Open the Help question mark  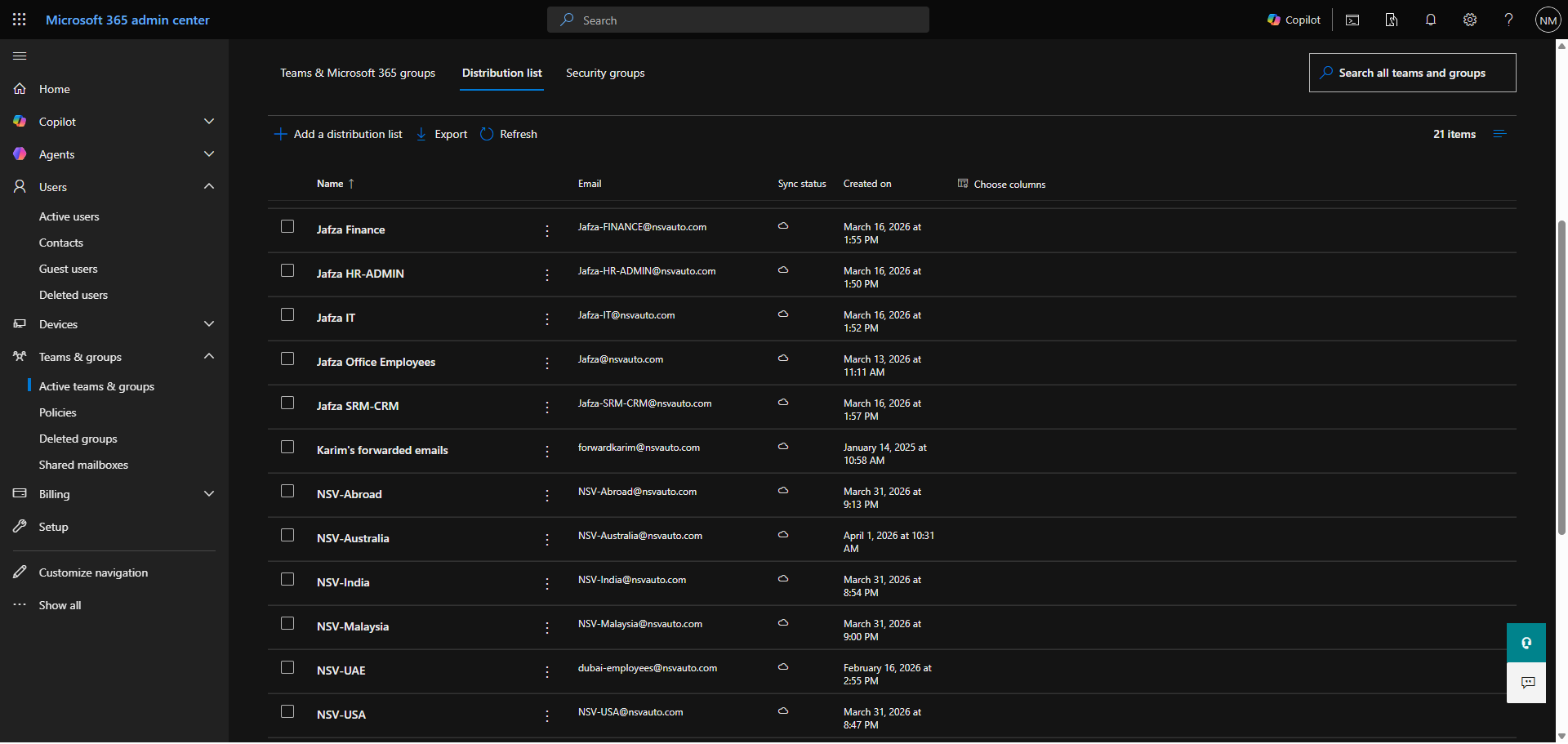(1509, 20)
